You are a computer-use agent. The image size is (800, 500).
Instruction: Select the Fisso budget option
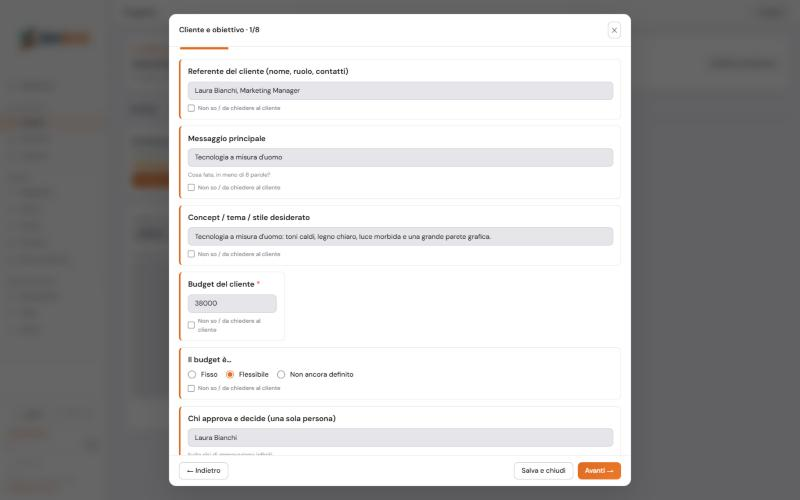pos(192,374)
